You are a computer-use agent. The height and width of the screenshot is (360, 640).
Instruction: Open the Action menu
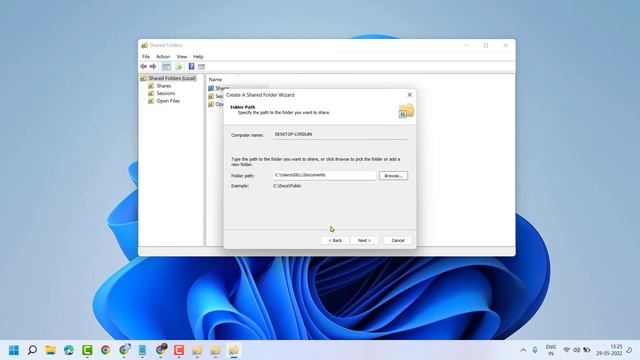[x=163, y=56]
